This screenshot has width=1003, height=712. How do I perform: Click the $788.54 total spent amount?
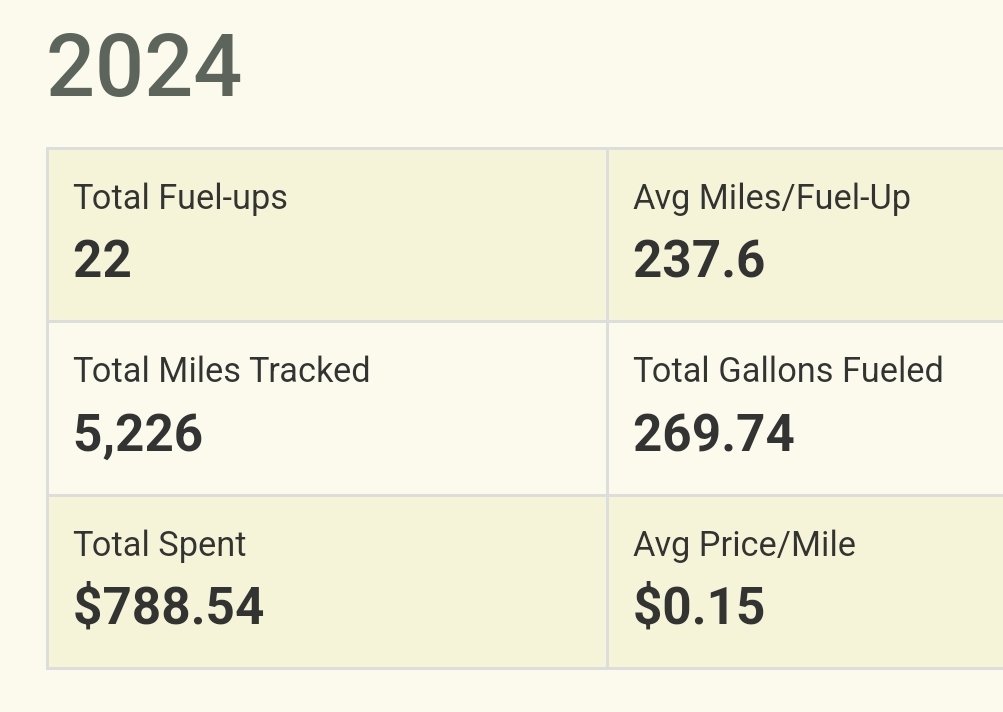click(168, 606)
